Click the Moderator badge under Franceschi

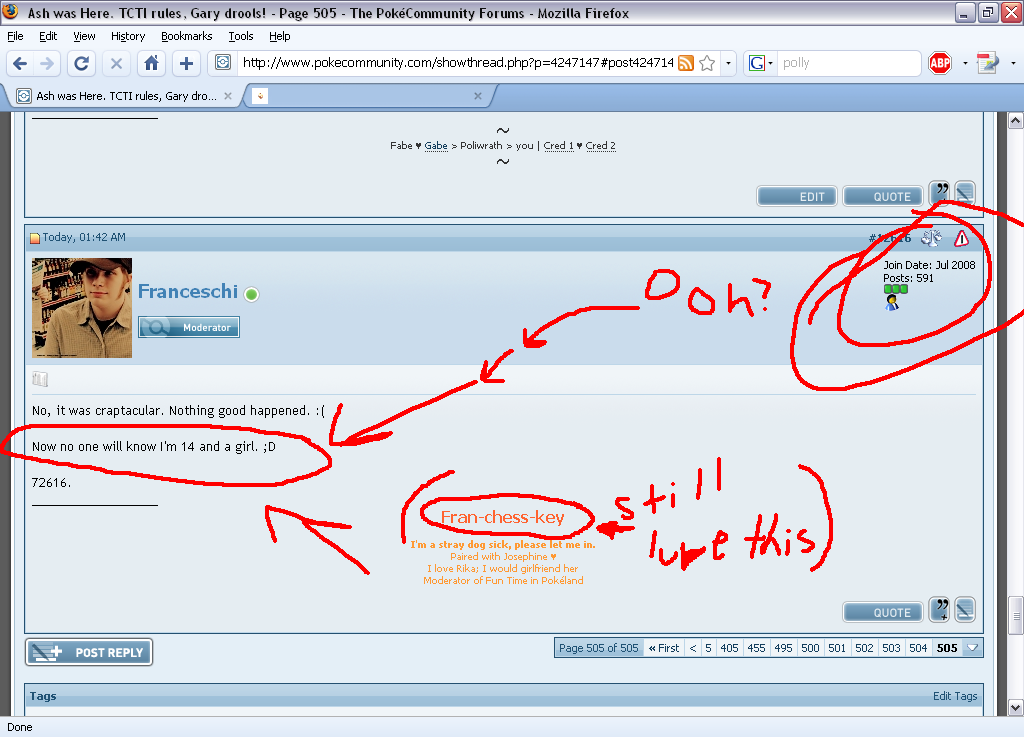click(189, 327)
